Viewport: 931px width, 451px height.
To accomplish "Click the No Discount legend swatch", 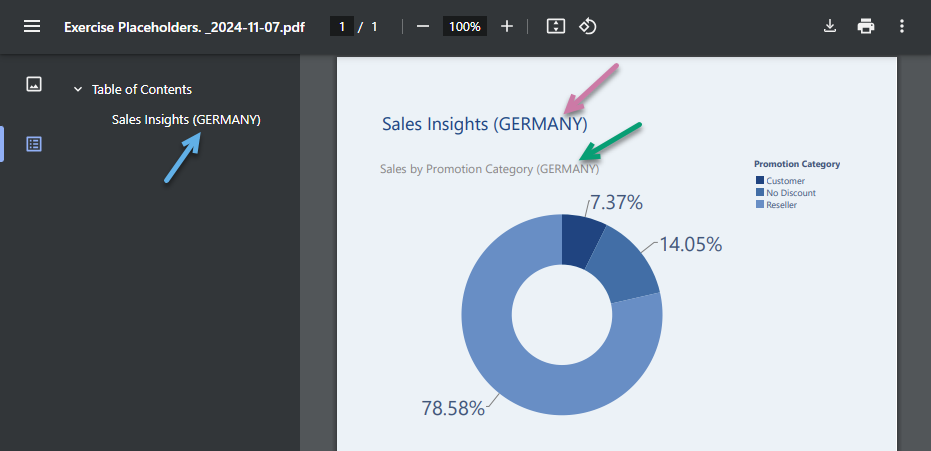I will click(x=759, y=192).
